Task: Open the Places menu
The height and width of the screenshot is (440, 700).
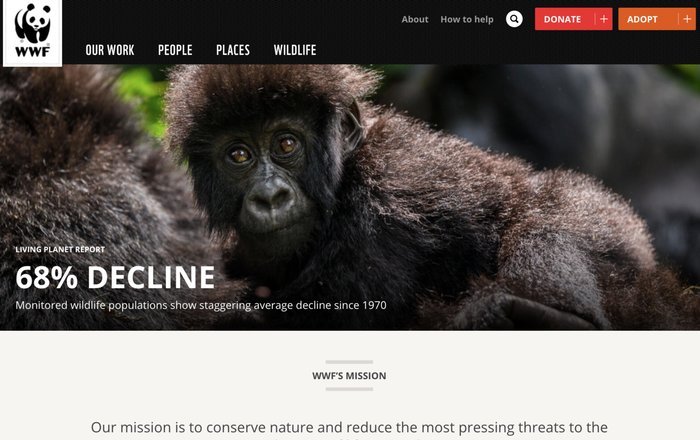Action: [x=233, y=50]
